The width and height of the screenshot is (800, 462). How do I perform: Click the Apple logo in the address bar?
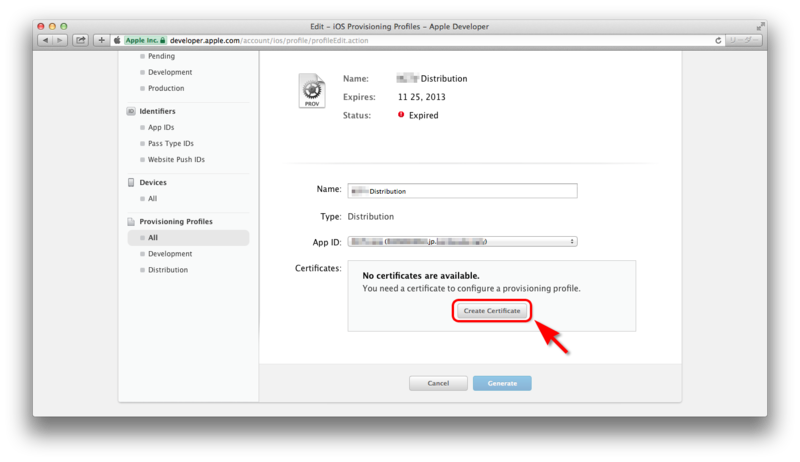[117, 40]
